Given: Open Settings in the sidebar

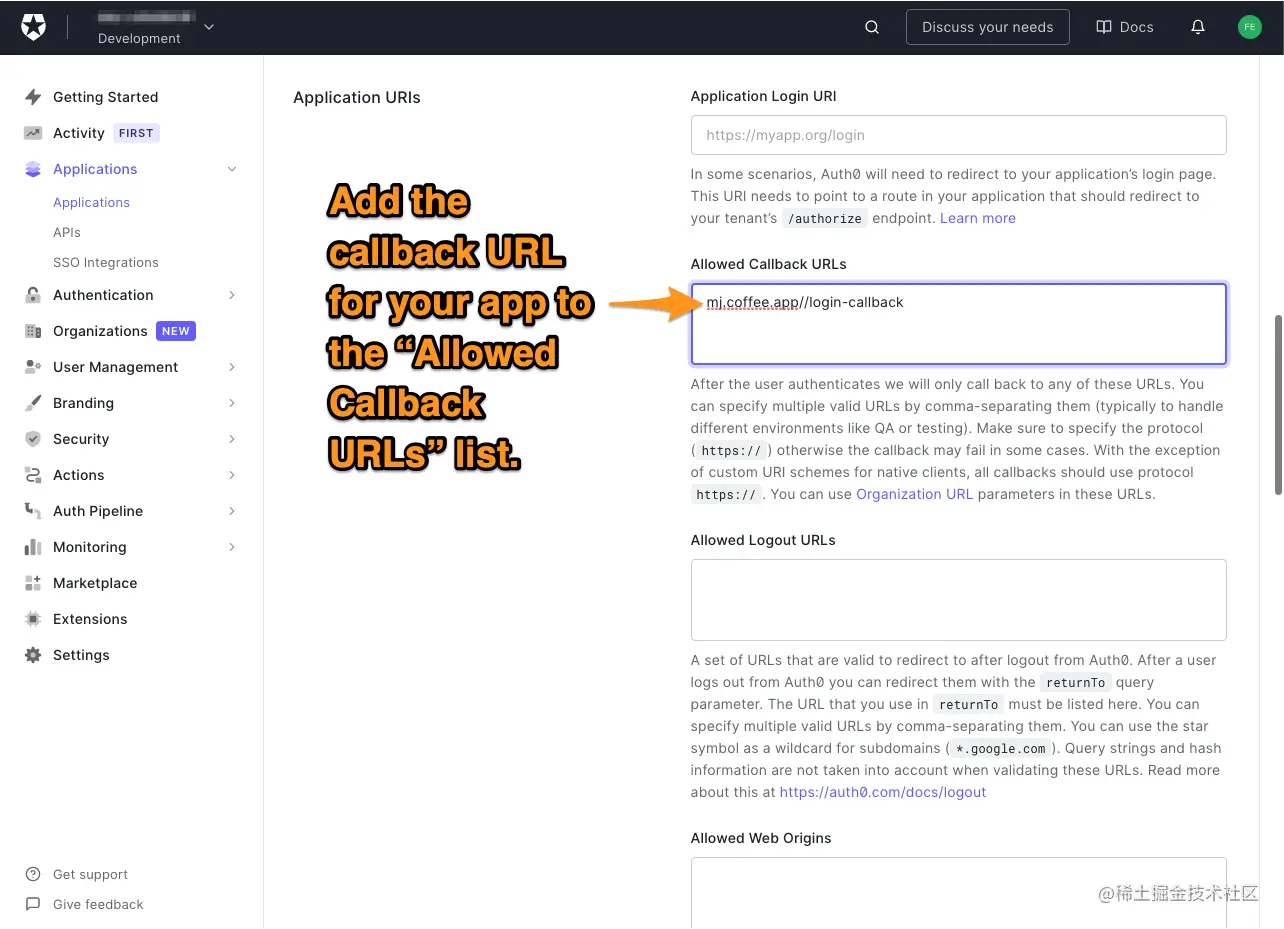Looking at the screenshot, I should (81, 655).
